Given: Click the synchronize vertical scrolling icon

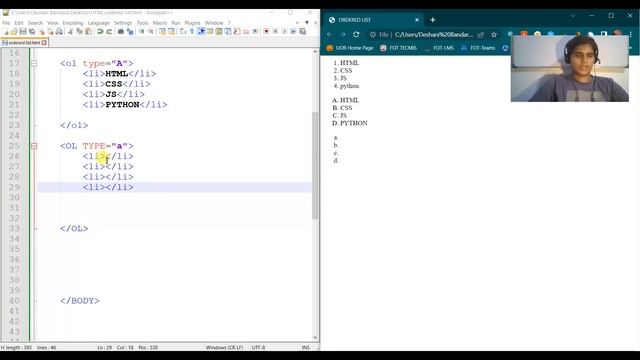Looking at the screenshot, I should coord(162,31).
